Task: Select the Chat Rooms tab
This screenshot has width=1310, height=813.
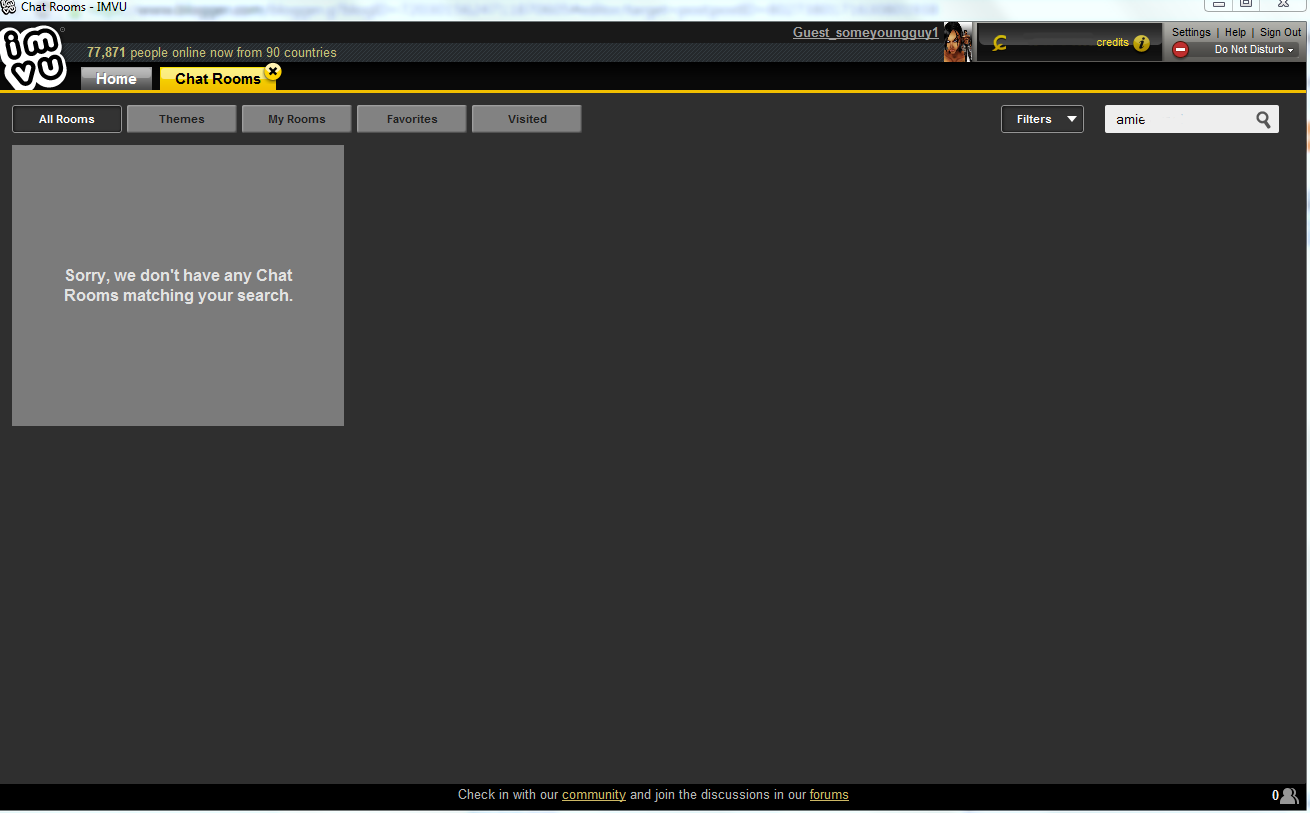Action: pos(217,78)
